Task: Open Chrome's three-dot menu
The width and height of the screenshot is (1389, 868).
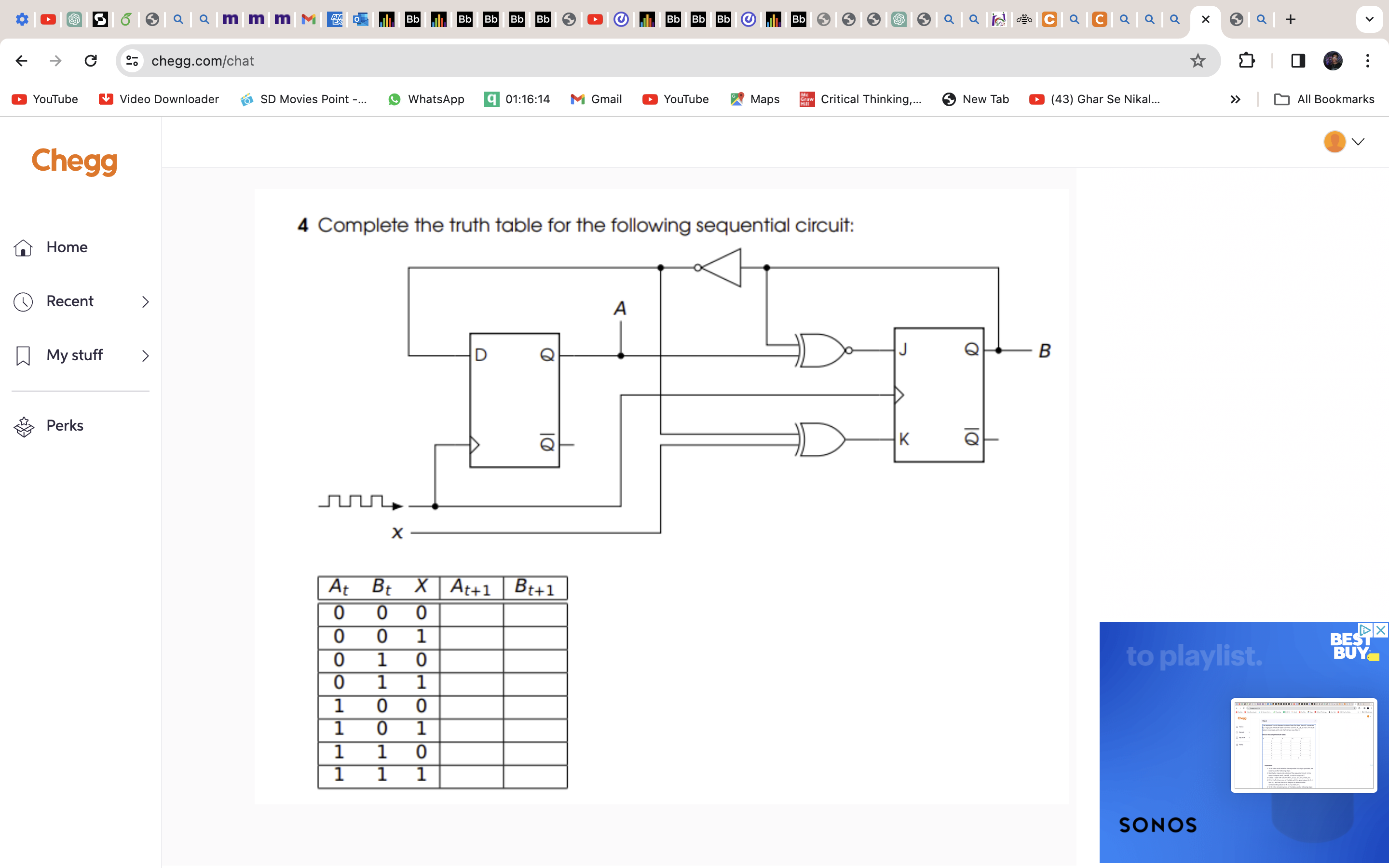Action: point(1368,60)
